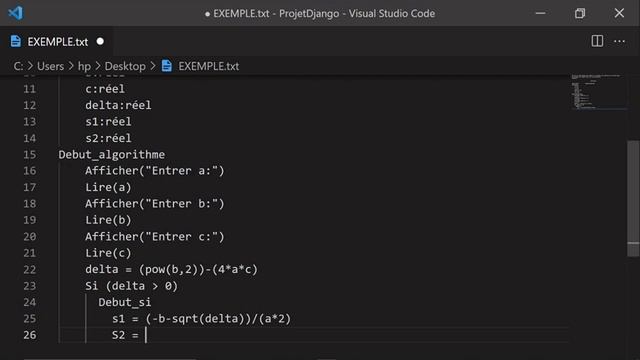Click the minimap code preview
Viewport: 640px width, 360px height.
point(598,92)
